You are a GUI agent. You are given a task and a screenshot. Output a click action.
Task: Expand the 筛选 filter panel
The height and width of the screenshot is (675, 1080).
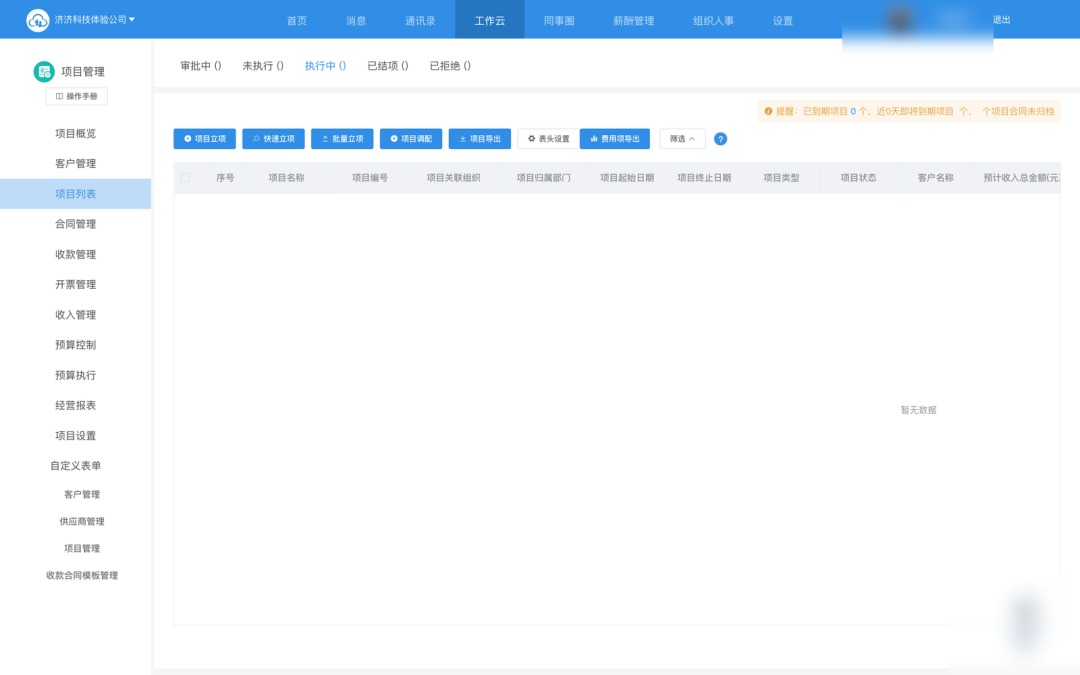[682, 138]
